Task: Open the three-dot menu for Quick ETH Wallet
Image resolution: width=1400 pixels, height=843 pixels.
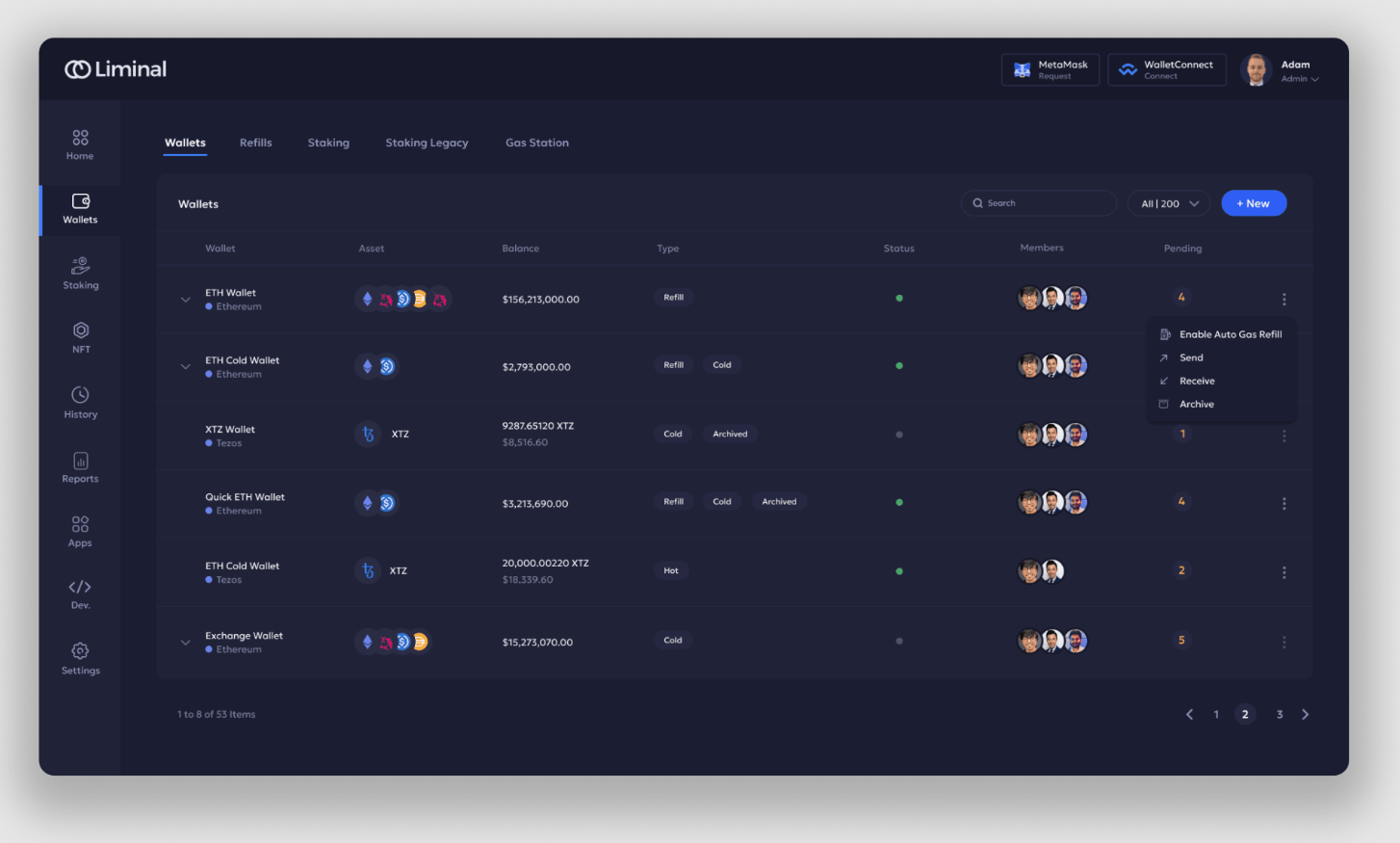Action: click(1283, 504)
